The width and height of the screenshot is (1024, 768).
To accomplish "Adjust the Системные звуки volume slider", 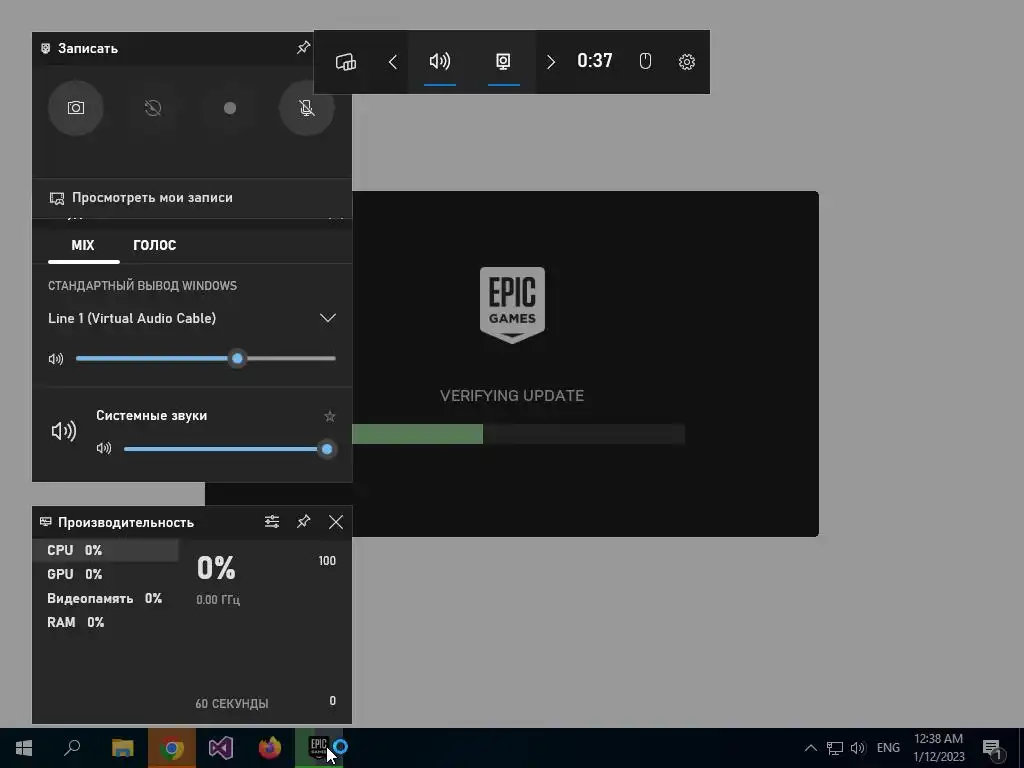I will click(229, 449).
